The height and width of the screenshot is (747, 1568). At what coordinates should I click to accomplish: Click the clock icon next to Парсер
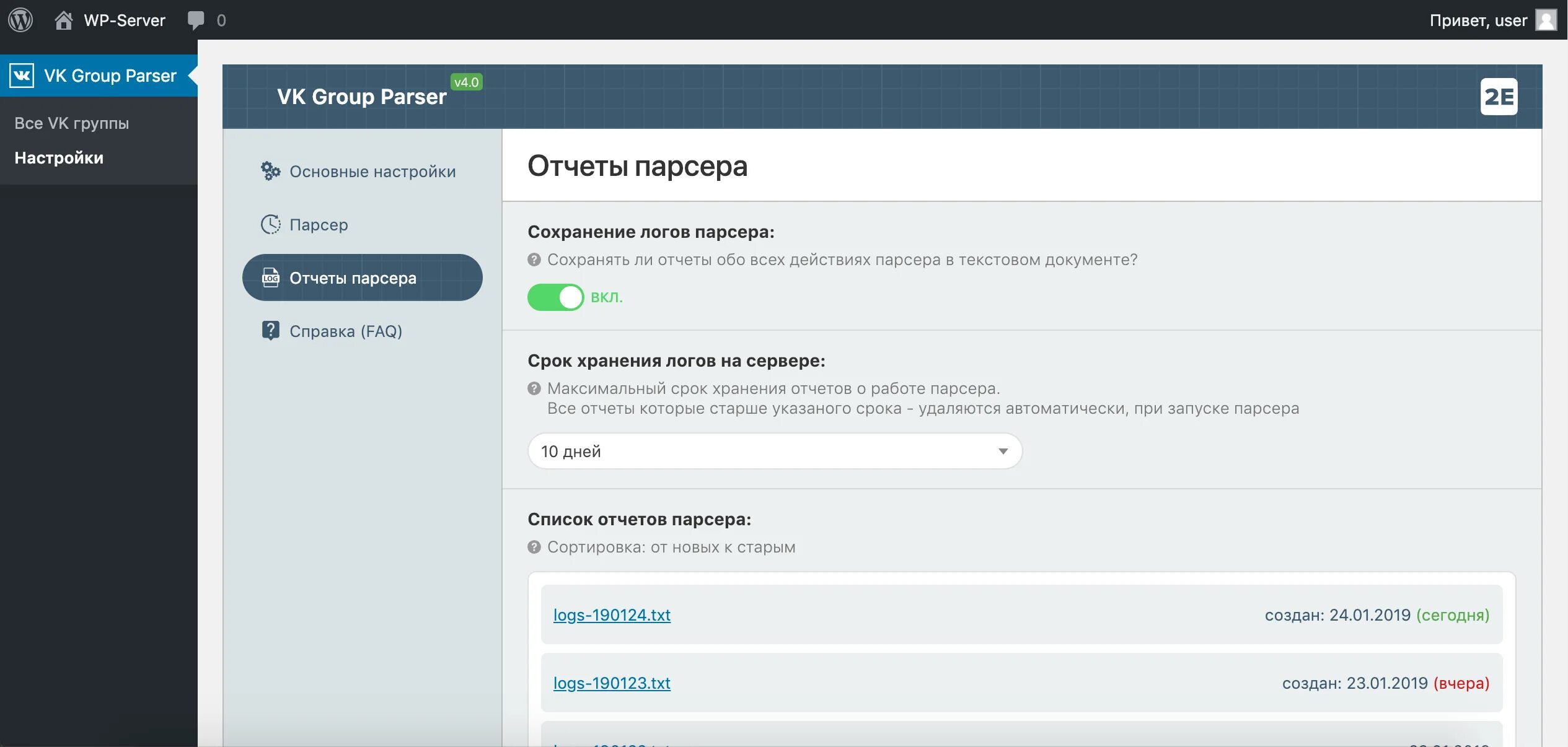click(270, 224)
